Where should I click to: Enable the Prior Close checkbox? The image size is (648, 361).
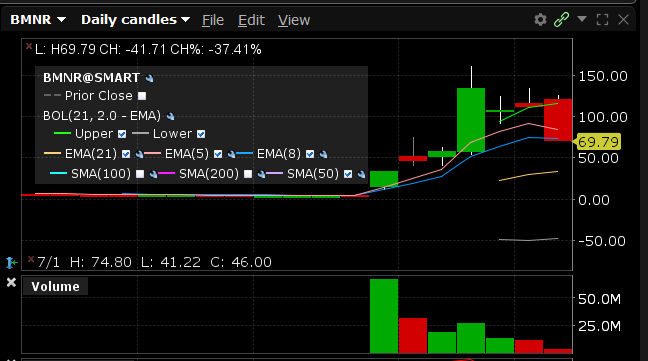pos(142,96)
